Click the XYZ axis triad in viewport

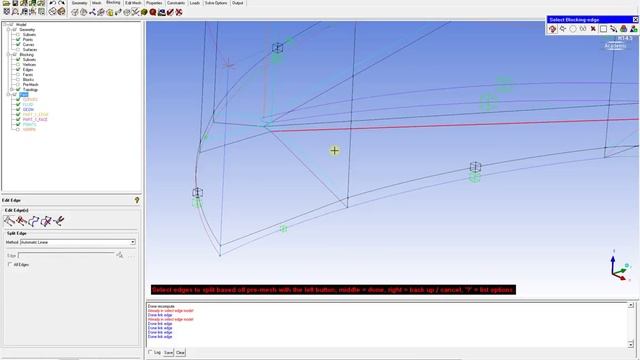click(x=619, y=267)
